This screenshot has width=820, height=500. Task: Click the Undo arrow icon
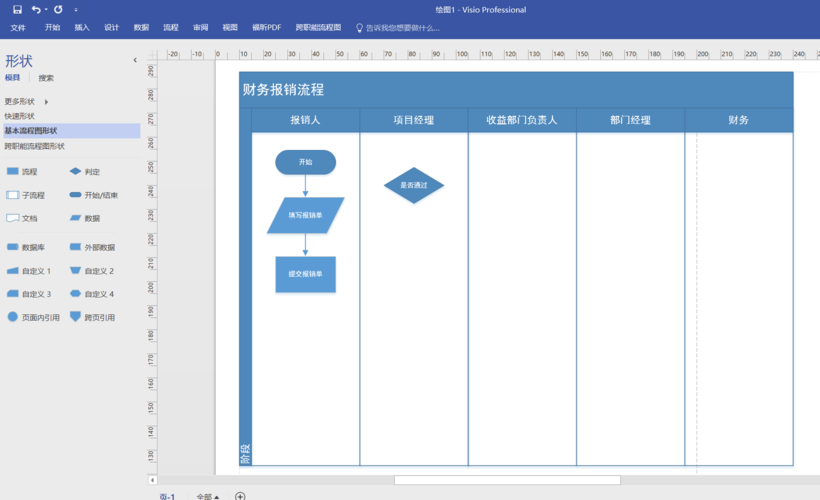36,9
